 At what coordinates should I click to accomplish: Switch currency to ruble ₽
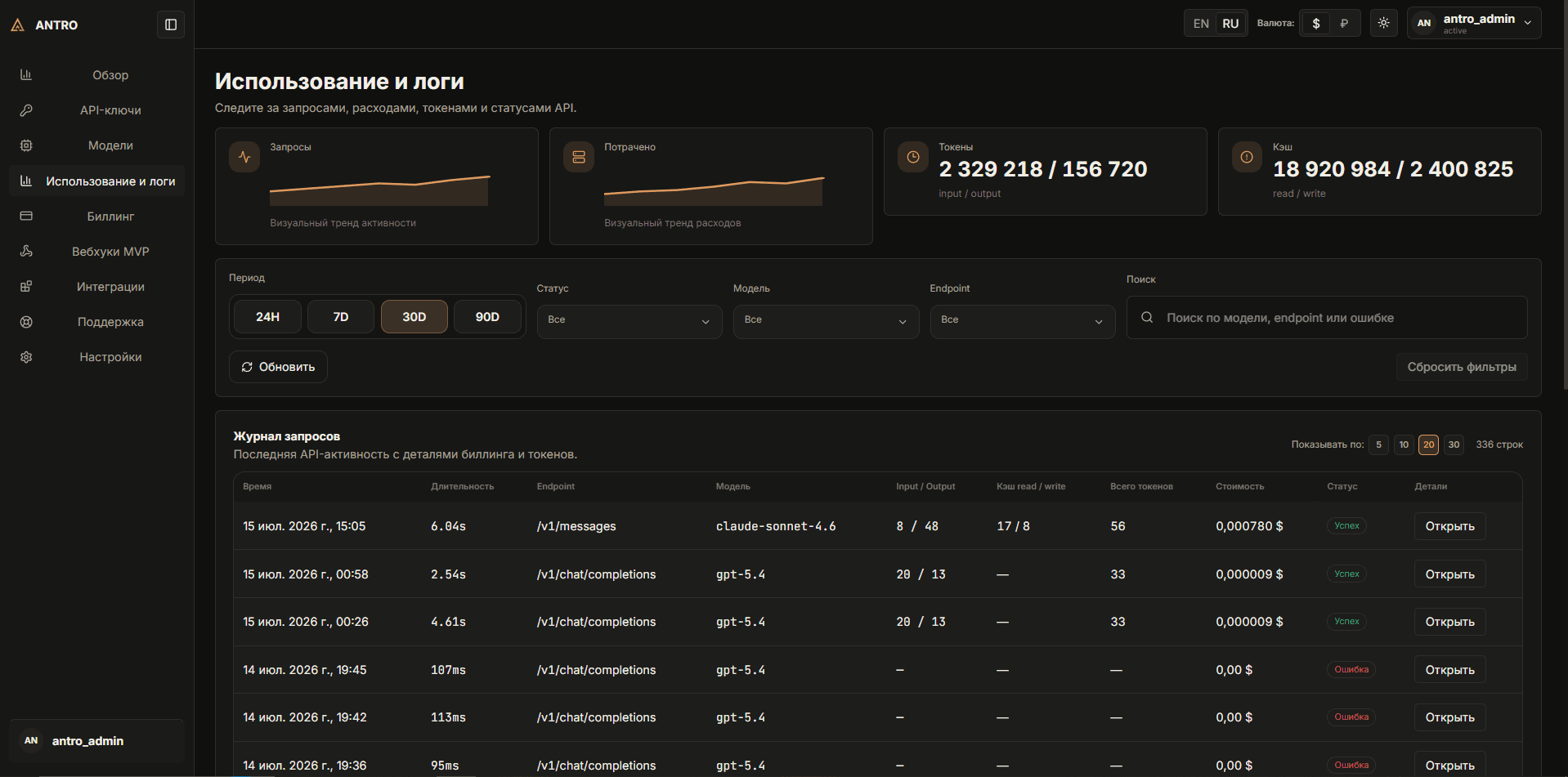[x=1344, y=24]
